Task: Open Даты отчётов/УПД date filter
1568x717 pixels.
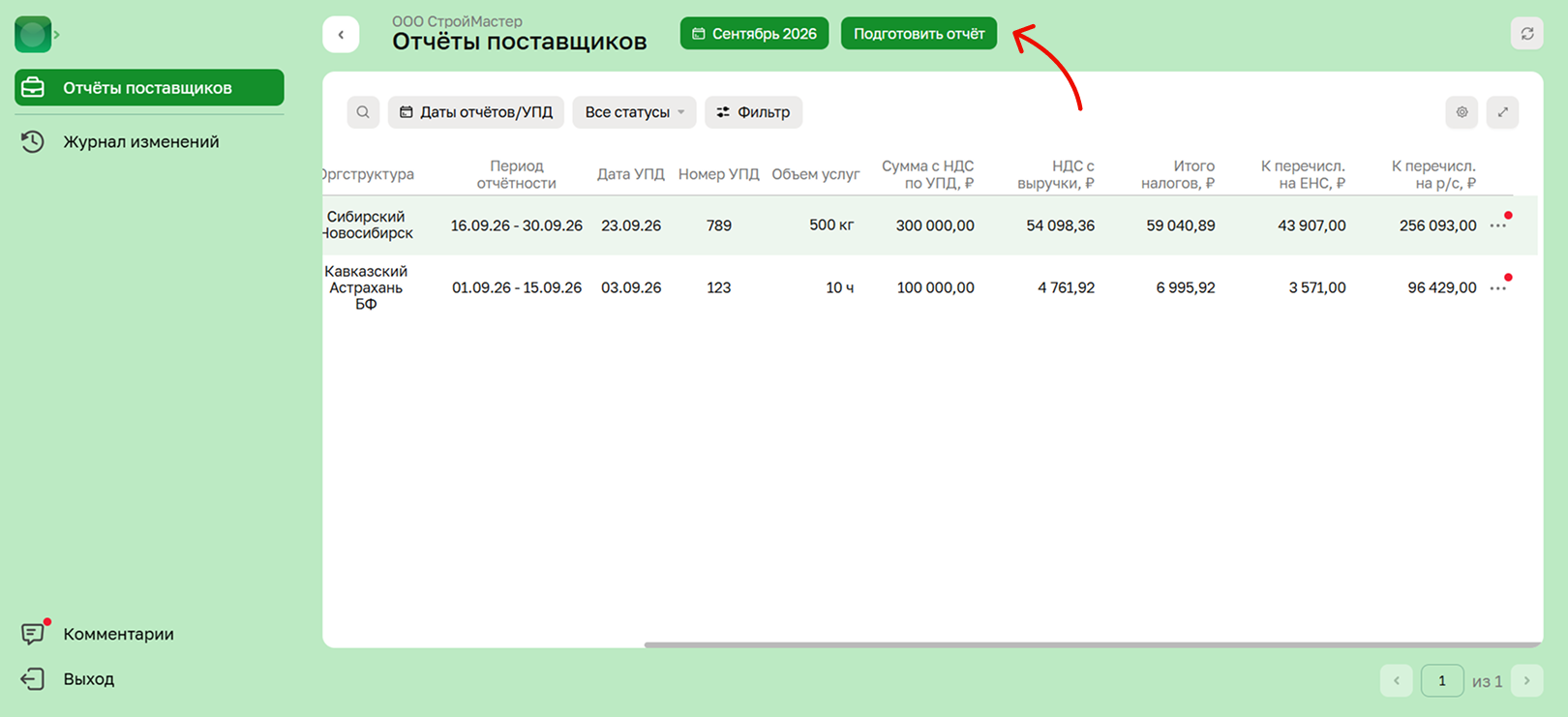Action: 476,112
